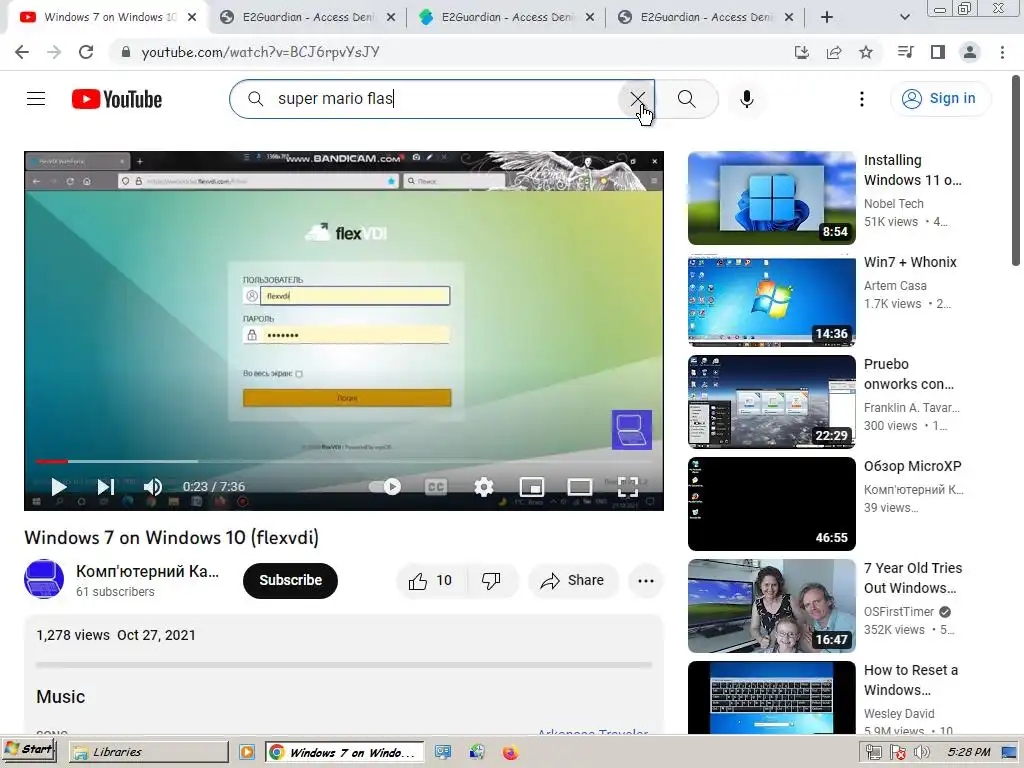The image size is (1024, 768).
Task: Click the channel watermark in video
Action: pos(632,430)
